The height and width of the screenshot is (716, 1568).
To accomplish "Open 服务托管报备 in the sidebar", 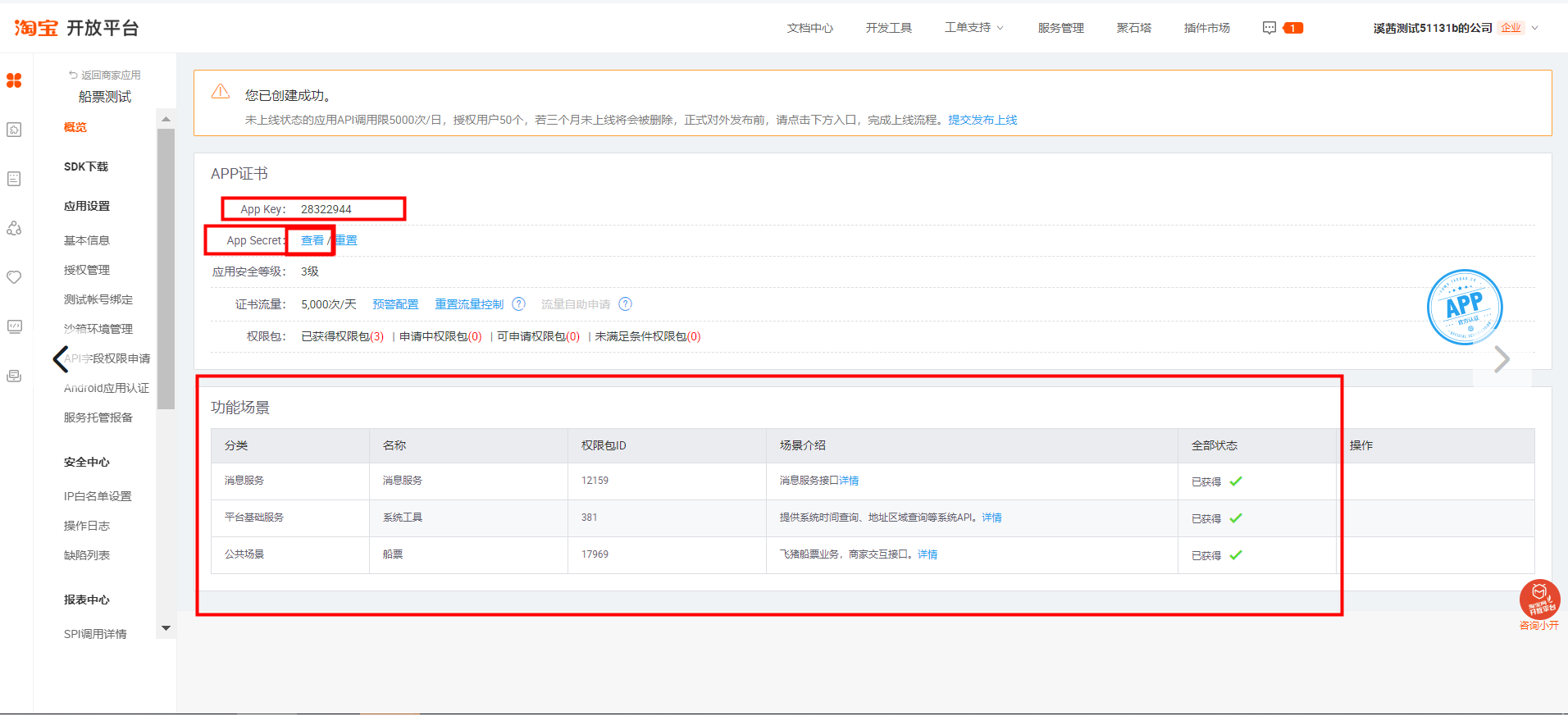I will [98, 417].
